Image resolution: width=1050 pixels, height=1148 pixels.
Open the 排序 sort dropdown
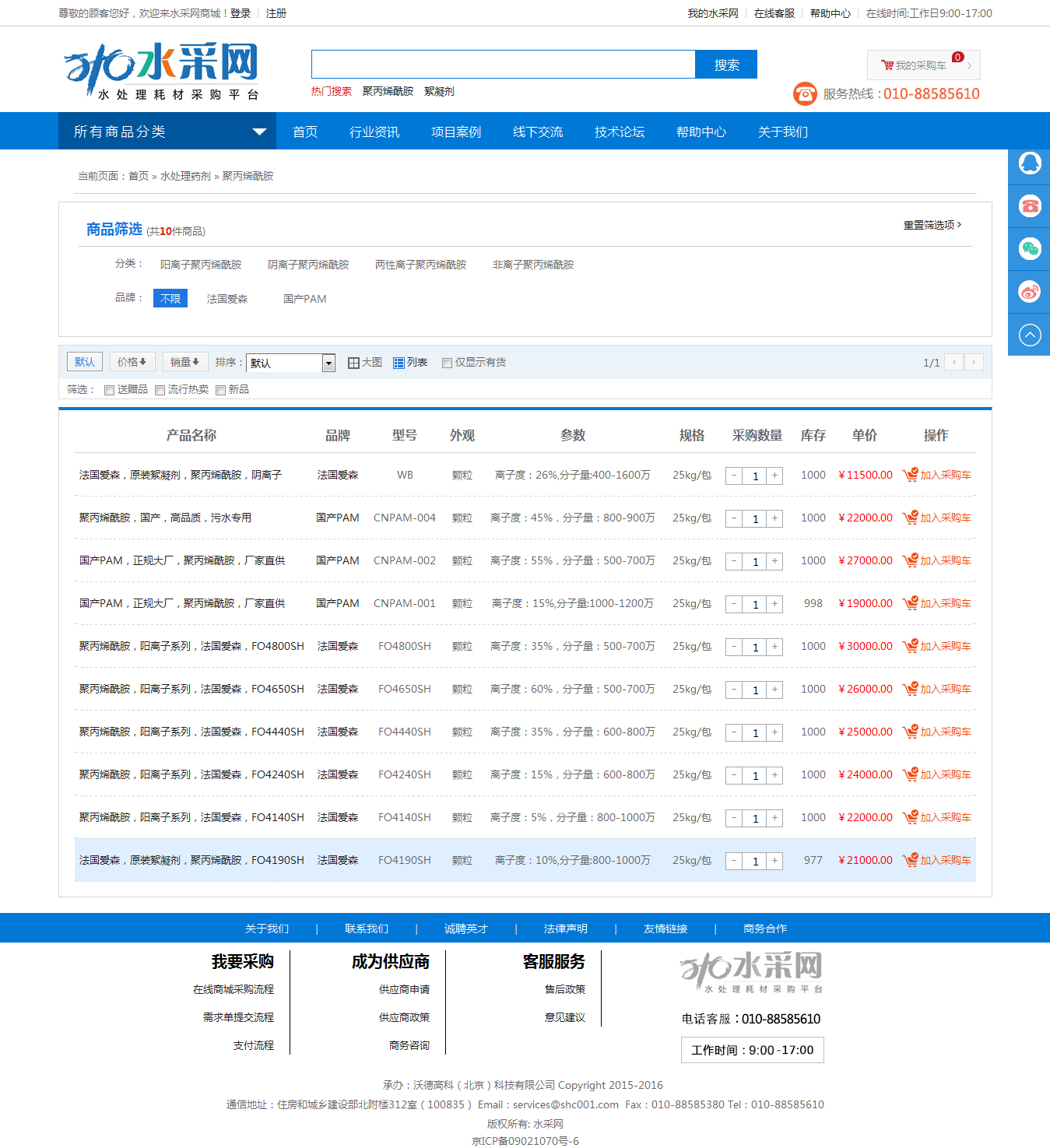(x=290, y=363)
